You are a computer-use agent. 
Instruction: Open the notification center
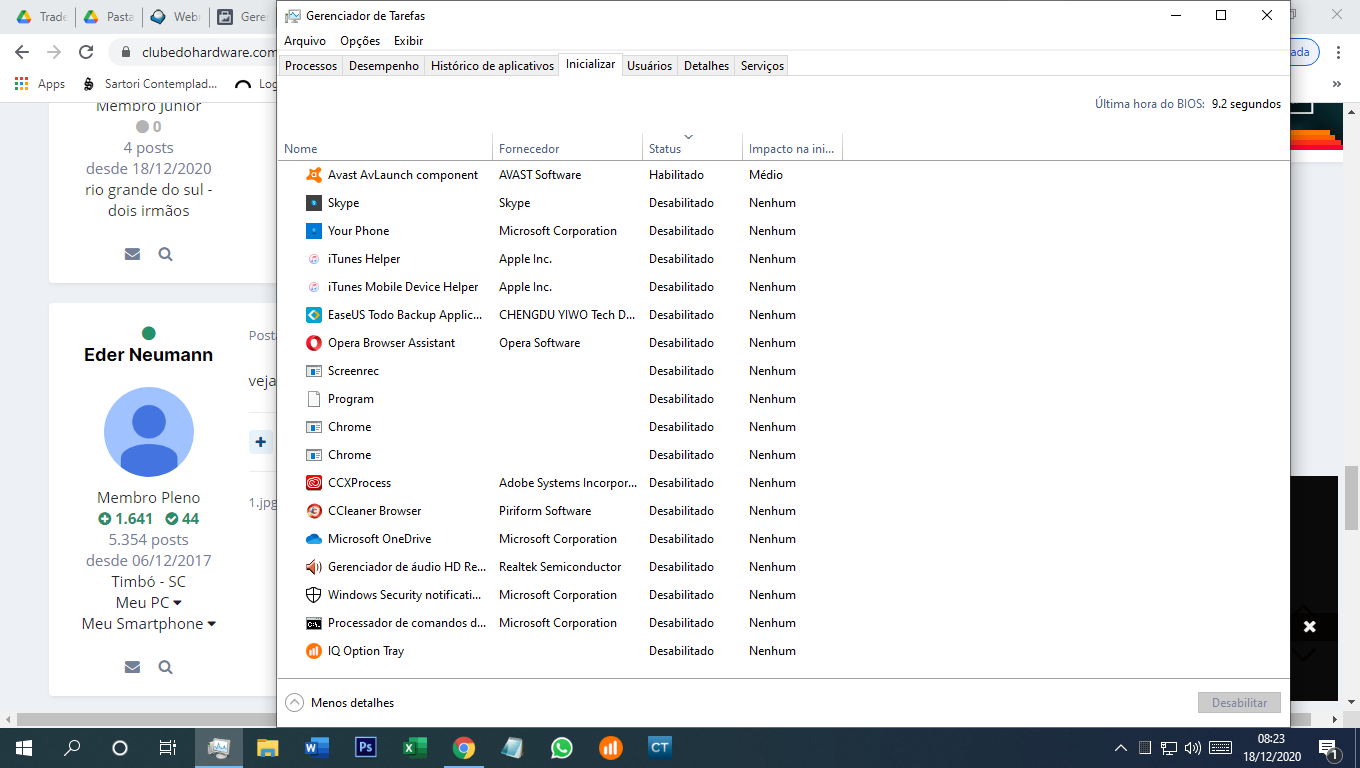(1329, 748)
